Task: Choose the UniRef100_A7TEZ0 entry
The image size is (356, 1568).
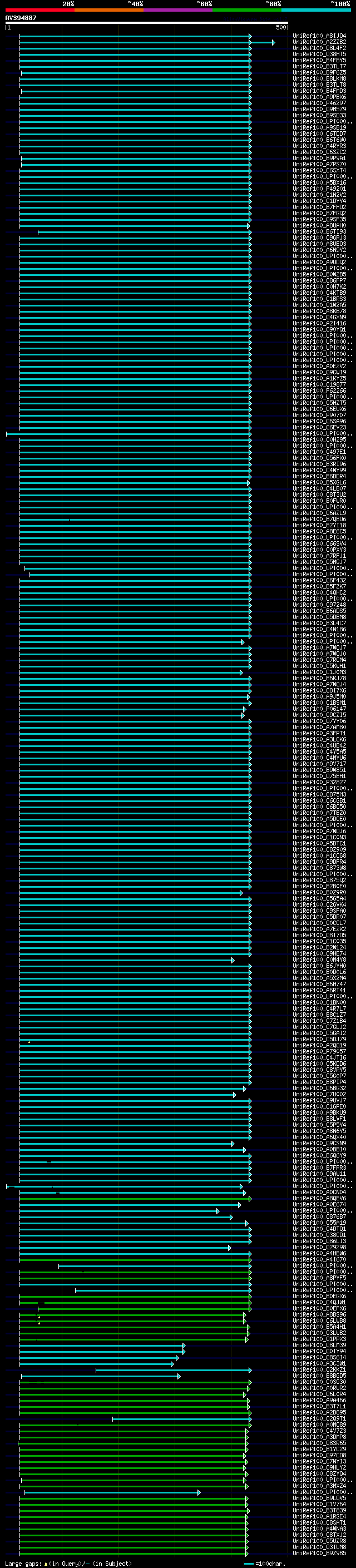Action: [319, 813]
